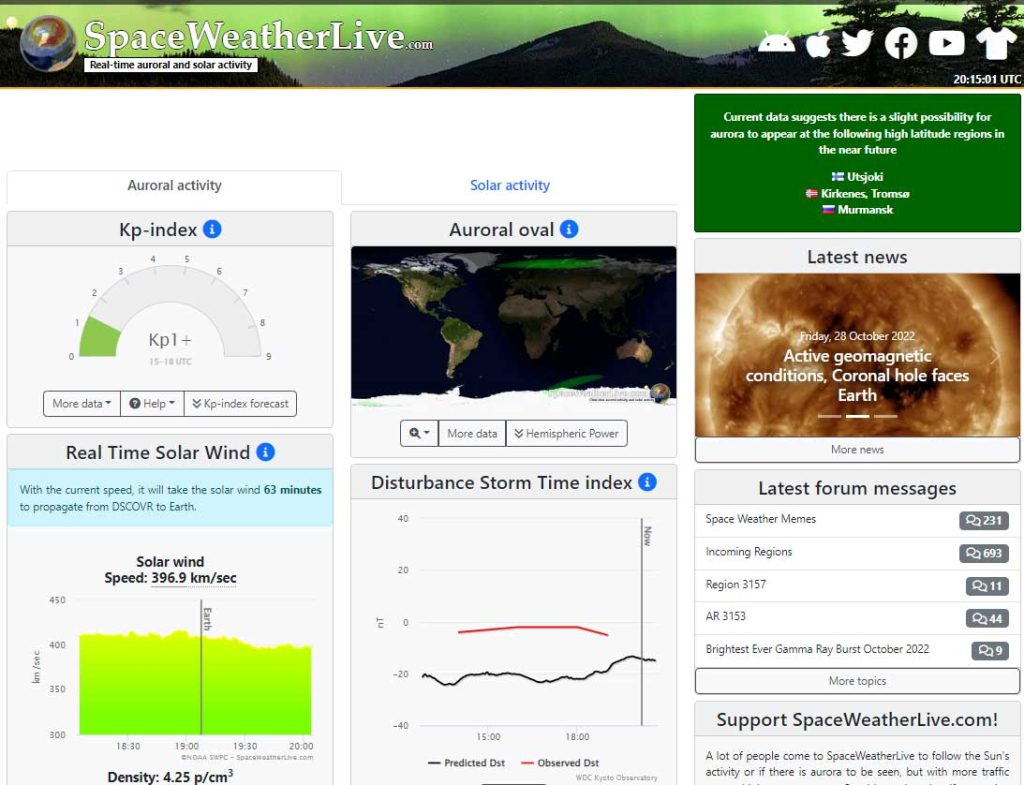Show info about Disturbance Storm Time index
Screen dimensions: 1024x785
[647, 482]
